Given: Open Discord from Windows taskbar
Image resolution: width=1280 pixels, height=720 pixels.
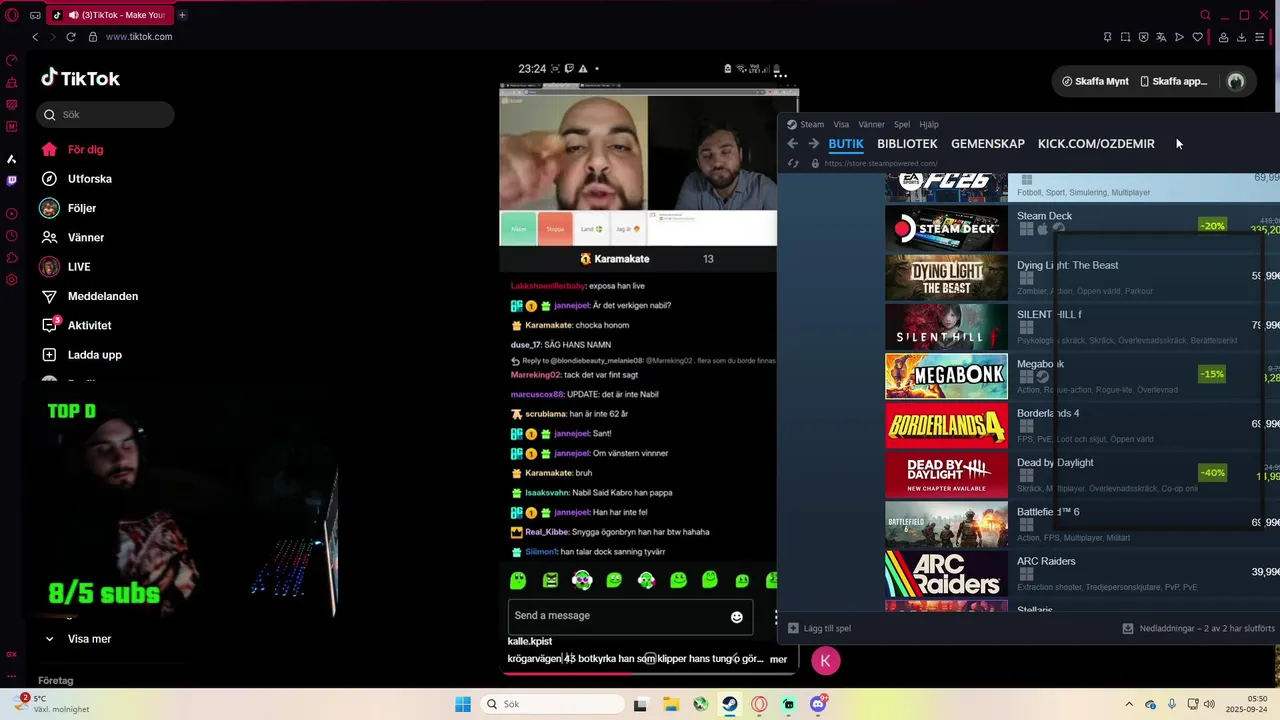Looking at the screenshot, I should [x=818, y=704].
